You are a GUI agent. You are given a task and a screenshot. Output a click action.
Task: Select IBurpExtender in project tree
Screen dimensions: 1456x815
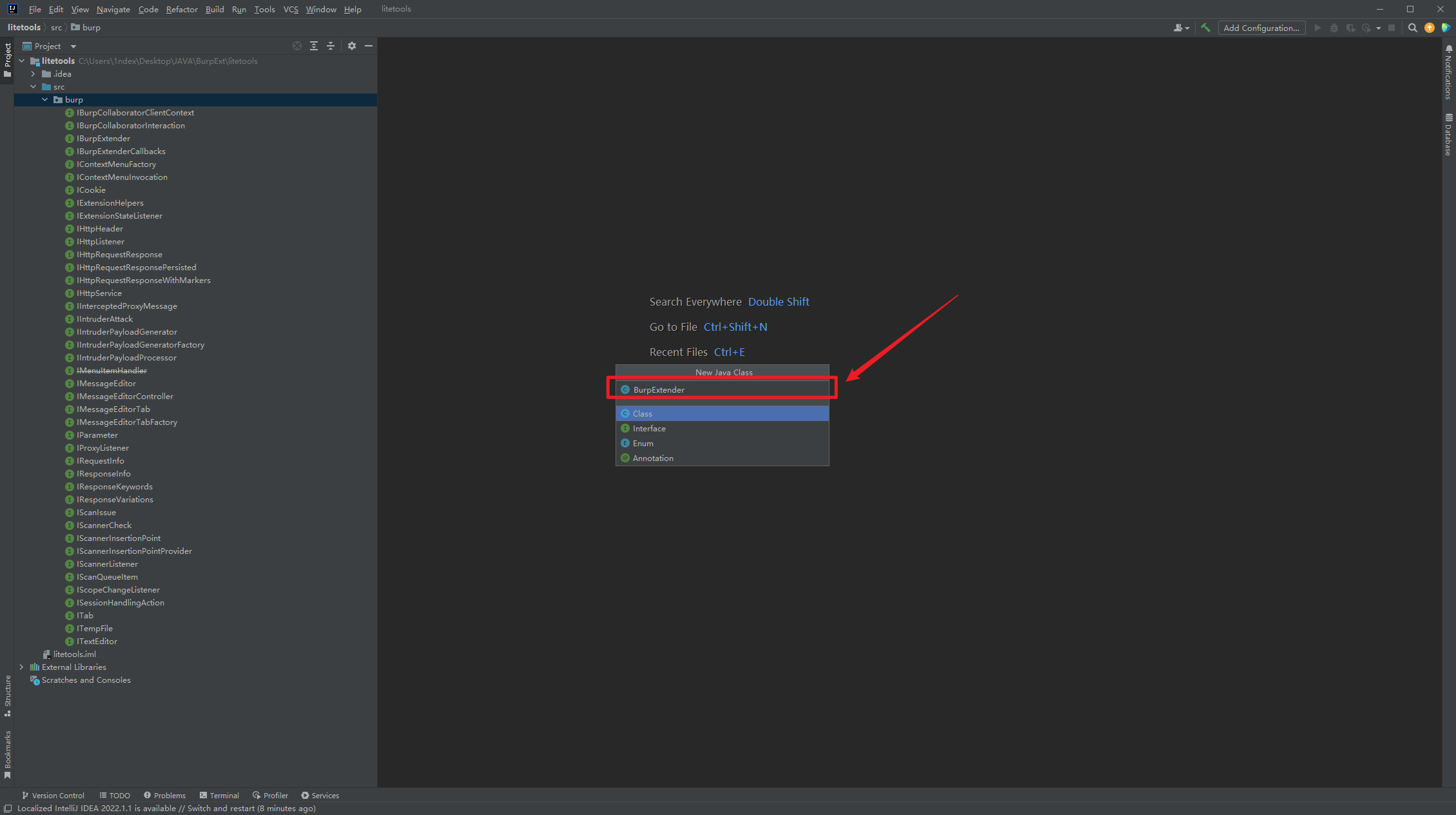pyautogui.click(x=103, y=138)
